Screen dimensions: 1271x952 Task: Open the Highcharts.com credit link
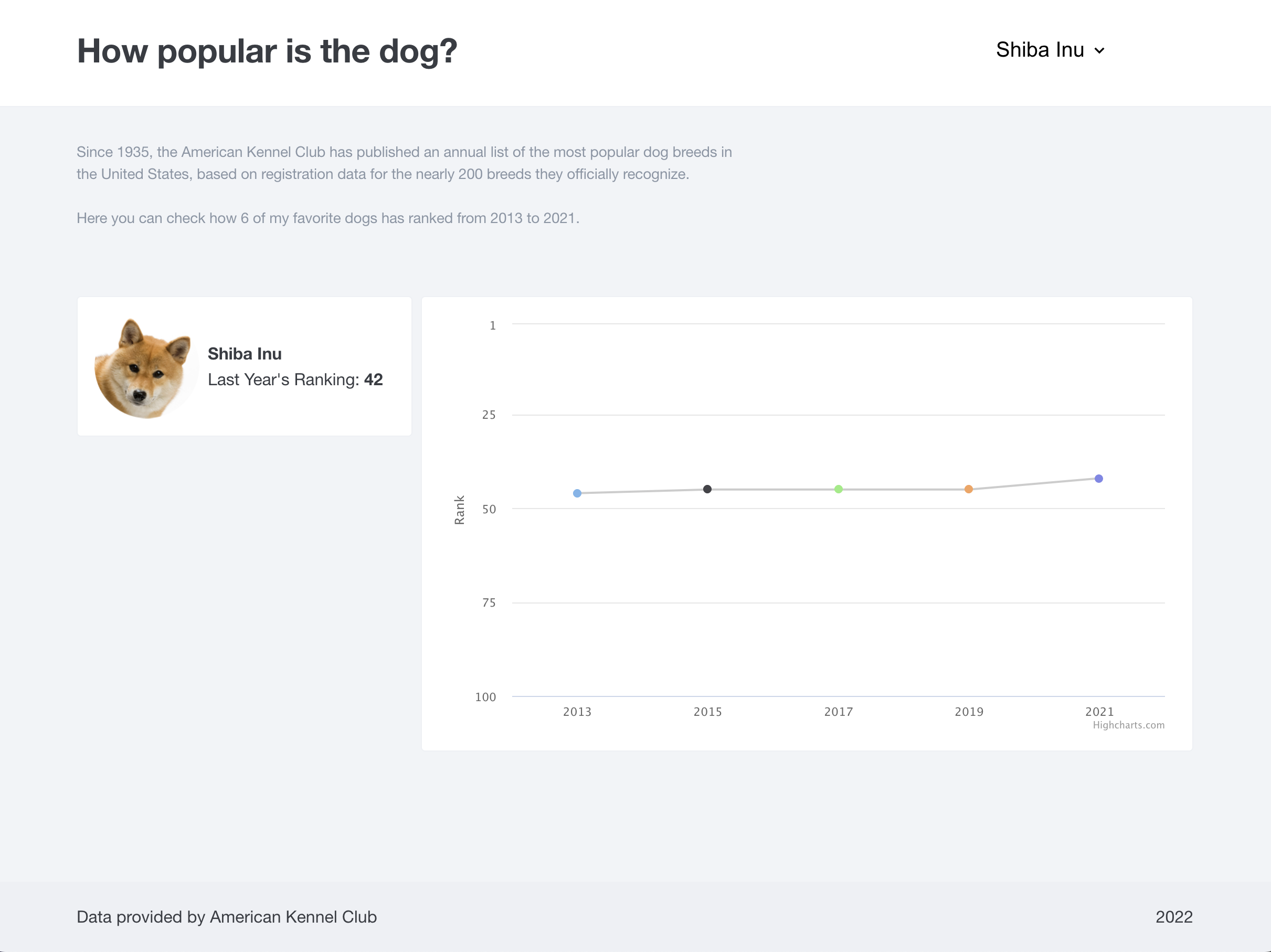1128,725
